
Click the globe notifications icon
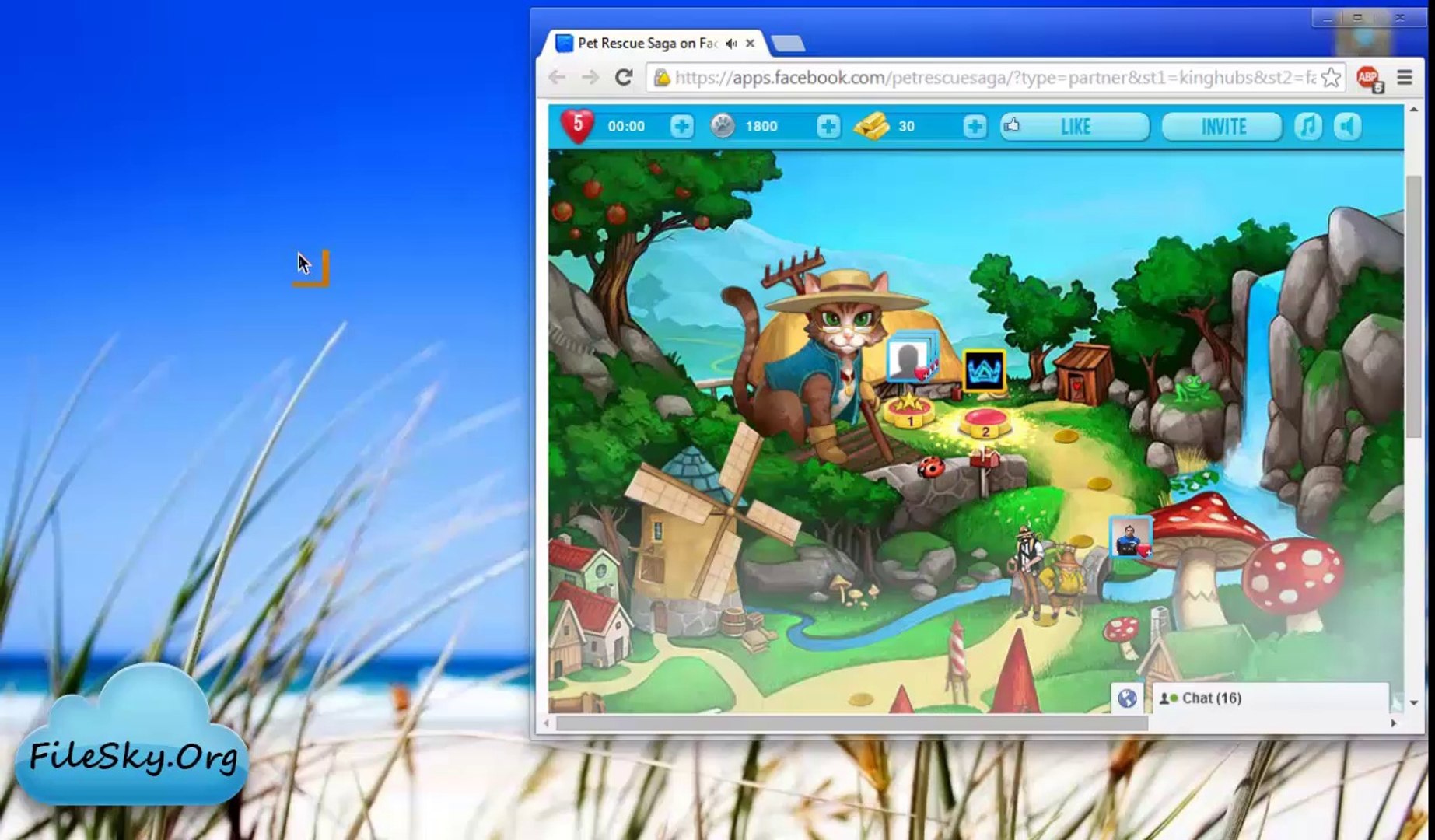(x=1127, y=698)
